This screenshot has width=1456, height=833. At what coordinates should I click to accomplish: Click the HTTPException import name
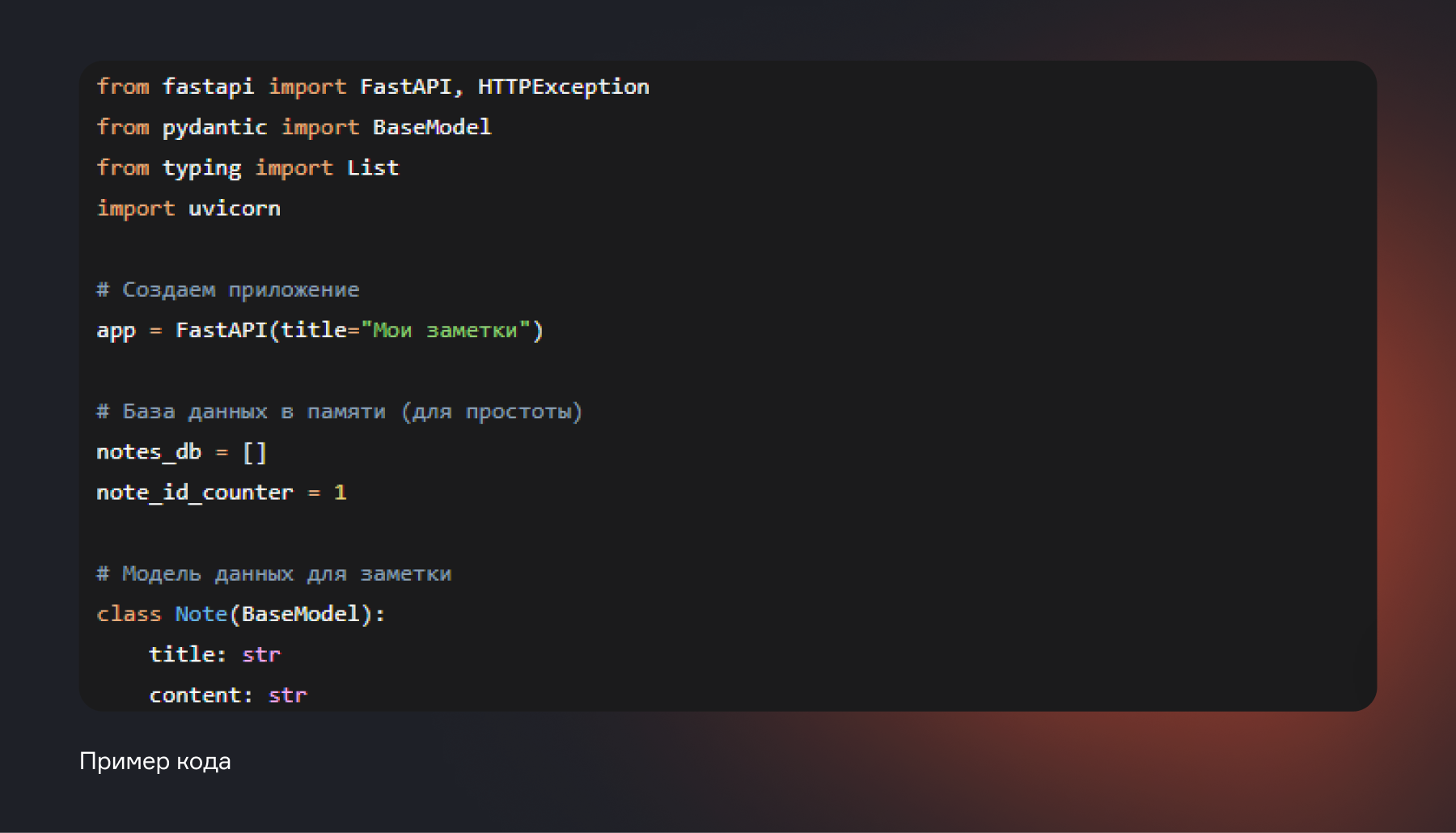point(563,87)
